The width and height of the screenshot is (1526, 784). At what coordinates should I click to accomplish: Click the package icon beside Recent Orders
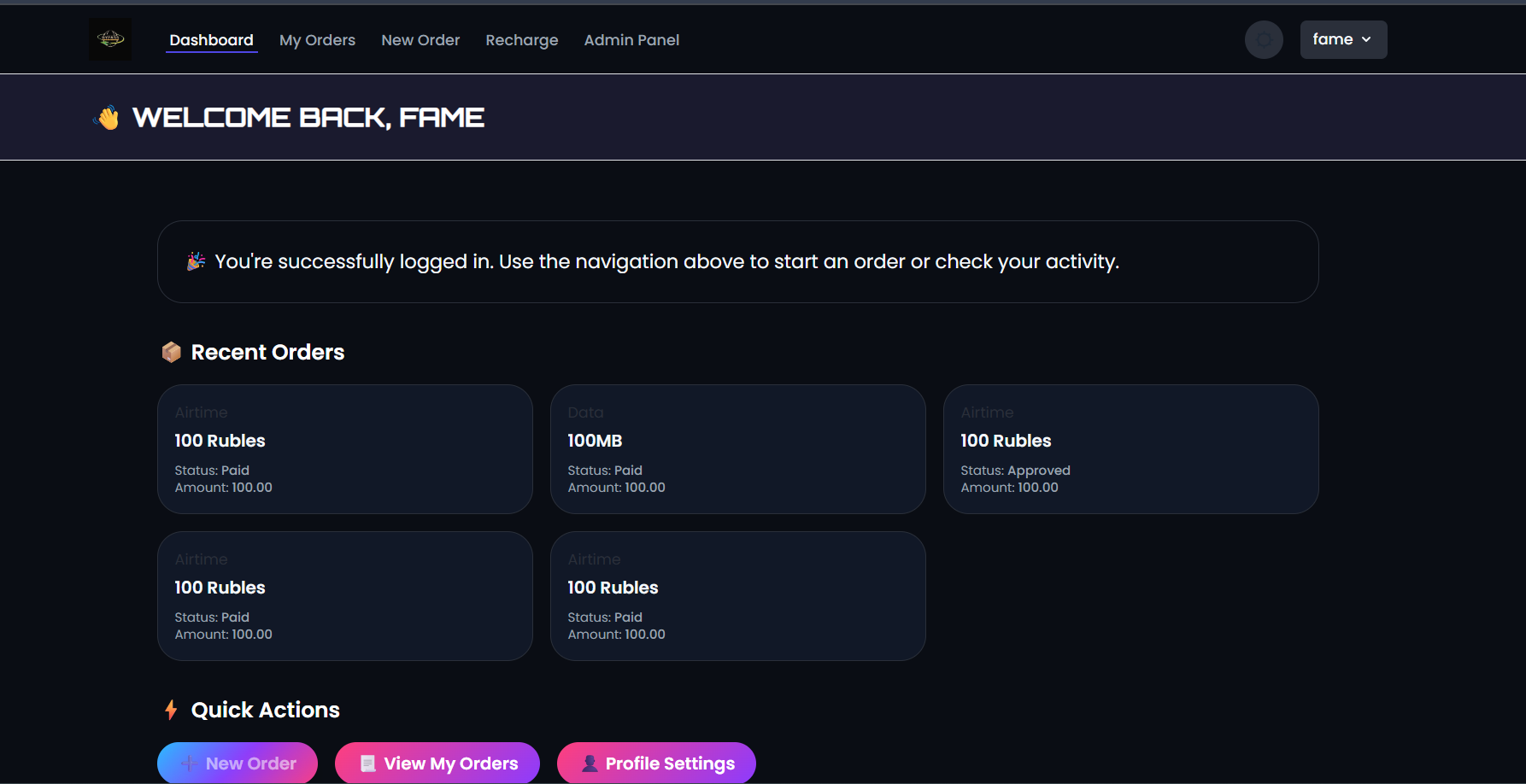[171, 351]
